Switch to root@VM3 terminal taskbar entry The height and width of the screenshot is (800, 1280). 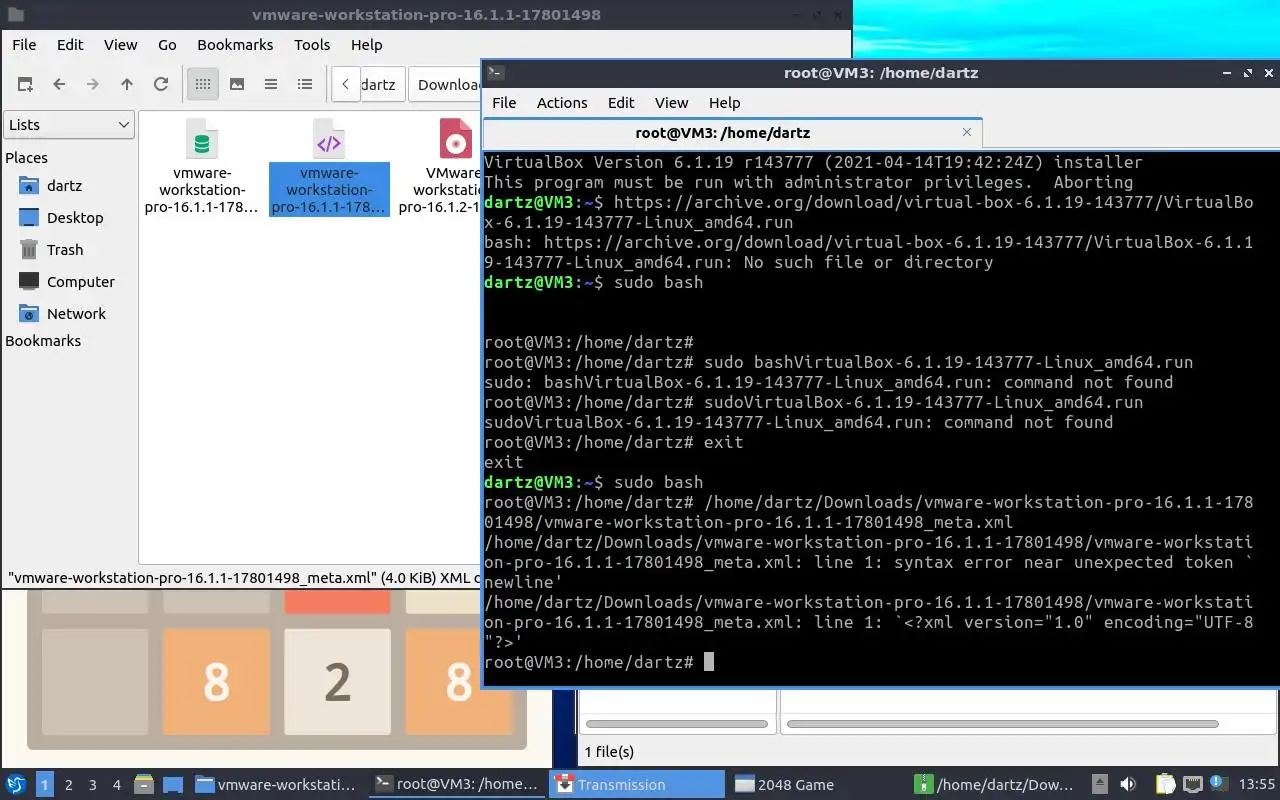(456, 785)
